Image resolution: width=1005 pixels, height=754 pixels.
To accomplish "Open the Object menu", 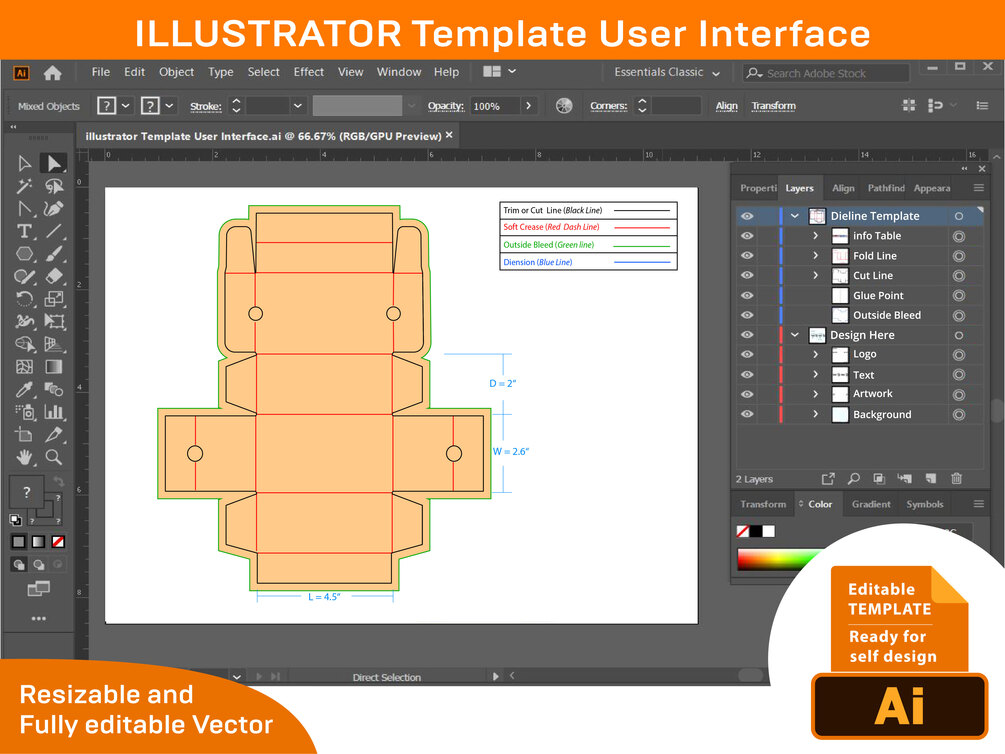I will point(176,72).
